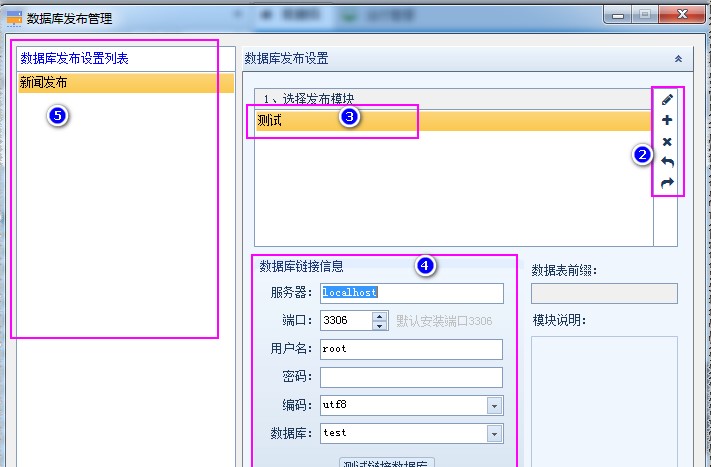Screen dimensions: 711x467
Task: Click the 数据库发布管理 window title icon
Action: click(x=14, y=18)
